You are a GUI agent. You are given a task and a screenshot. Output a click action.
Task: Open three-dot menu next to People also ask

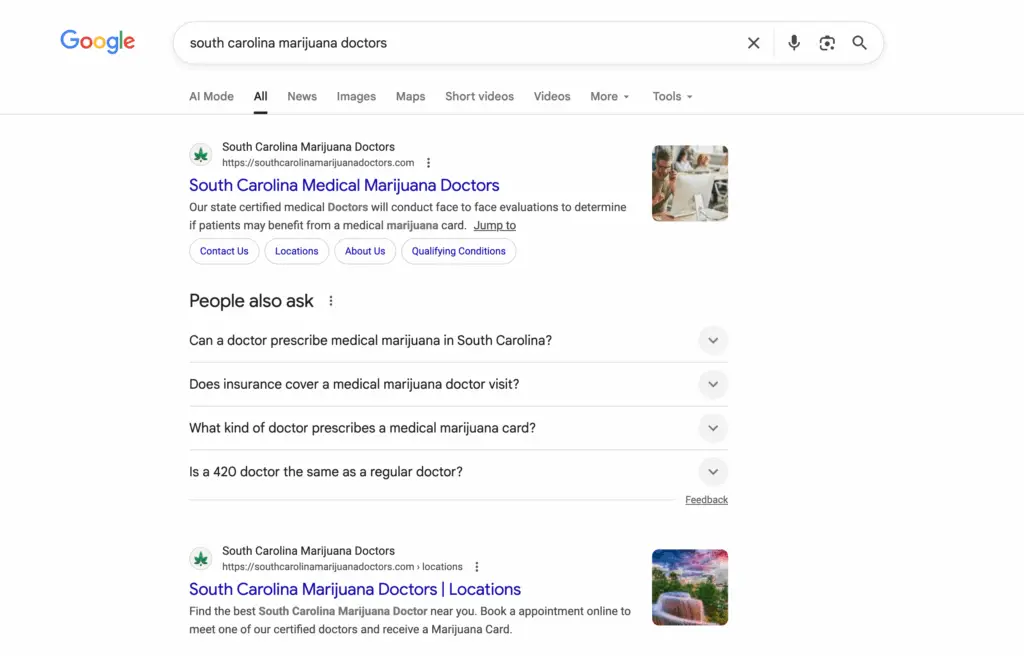[331, 301]
